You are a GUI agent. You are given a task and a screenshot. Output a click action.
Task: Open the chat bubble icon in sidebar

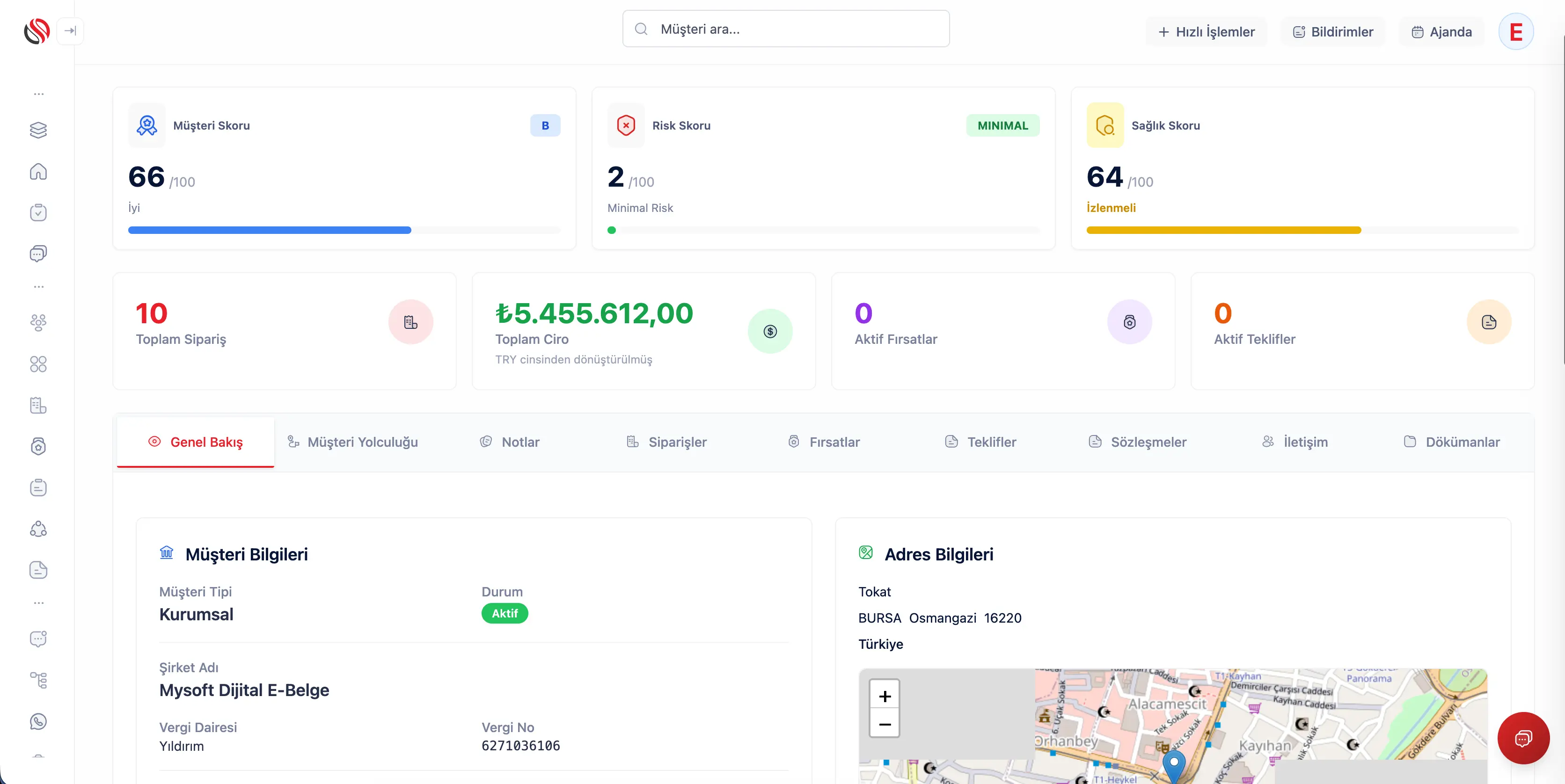click(38, 253)
